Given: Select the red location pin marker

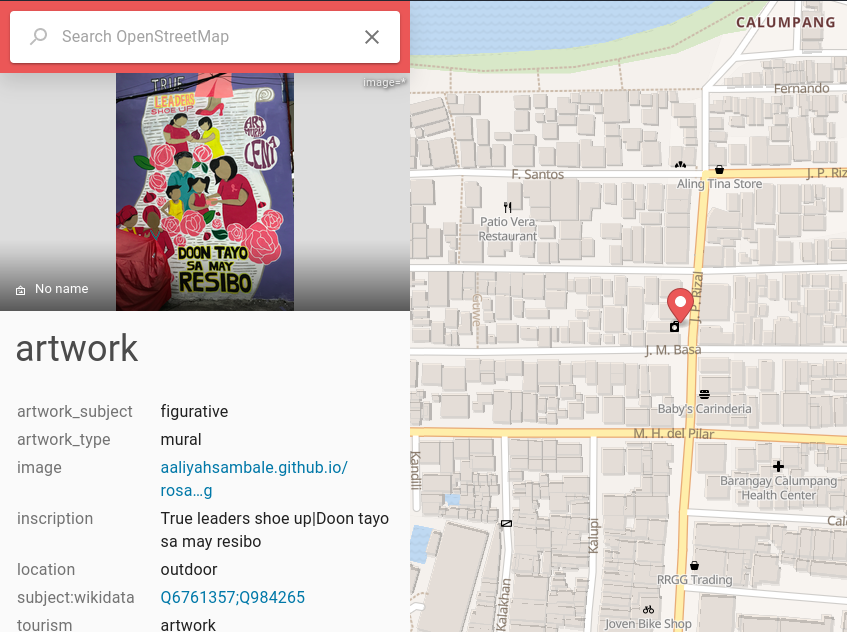Looking at the screenshot, I should pyautogui.click(x=680, y=305).
